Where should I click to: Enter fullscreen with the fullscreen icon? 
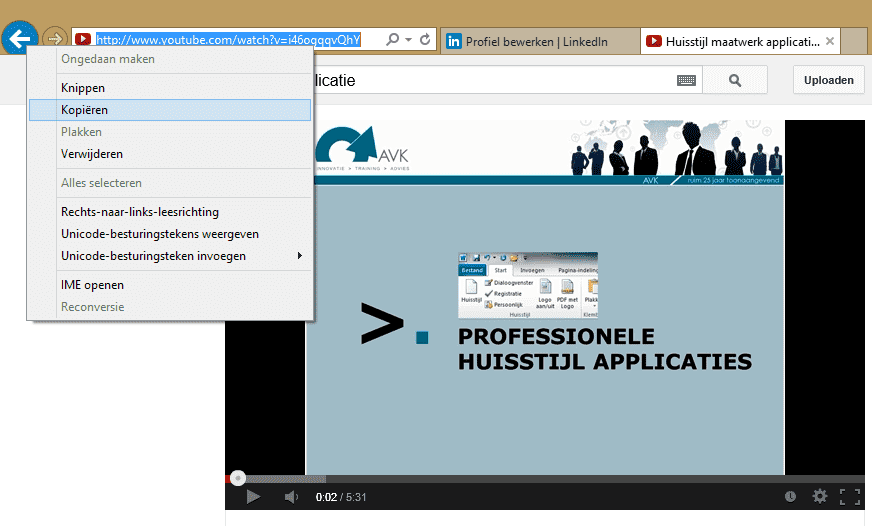point(850,497)
